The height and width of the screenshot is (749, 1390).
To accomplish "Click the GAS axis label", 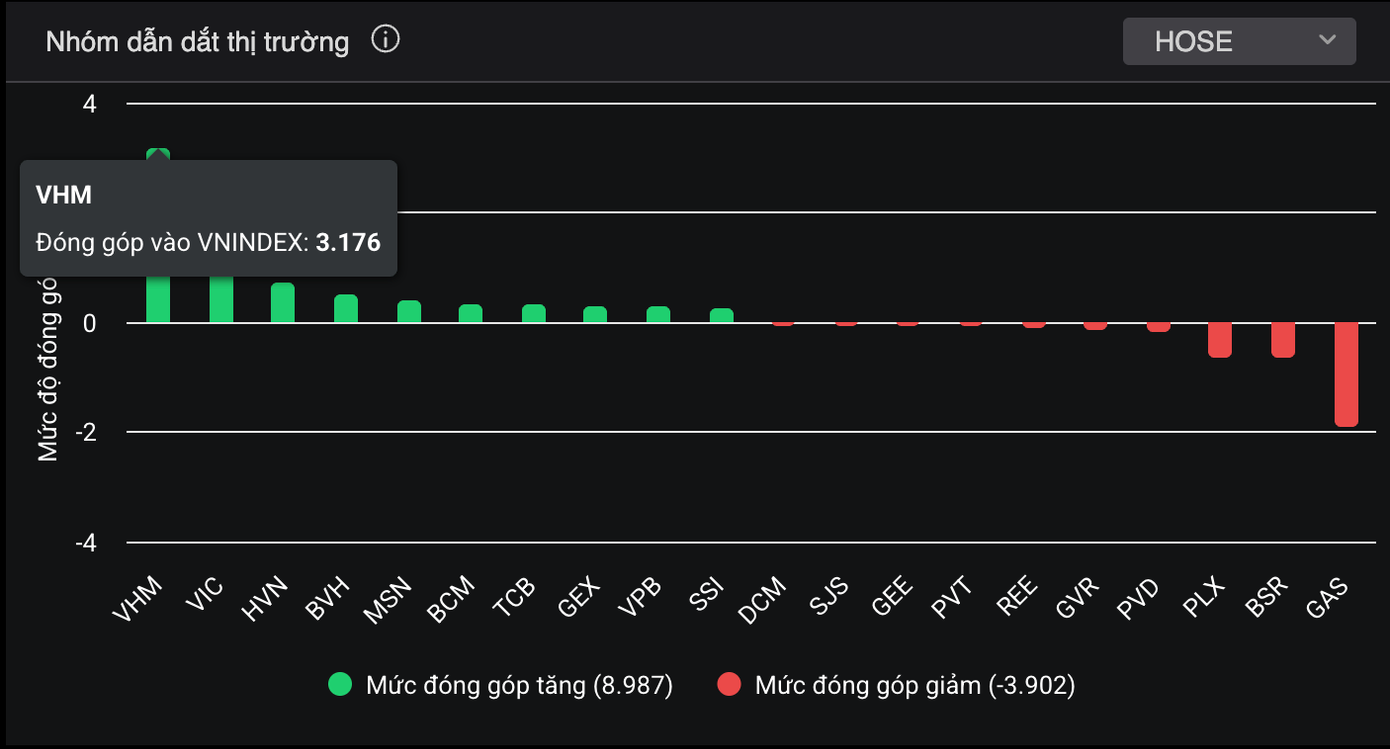I will point(1328,599).
